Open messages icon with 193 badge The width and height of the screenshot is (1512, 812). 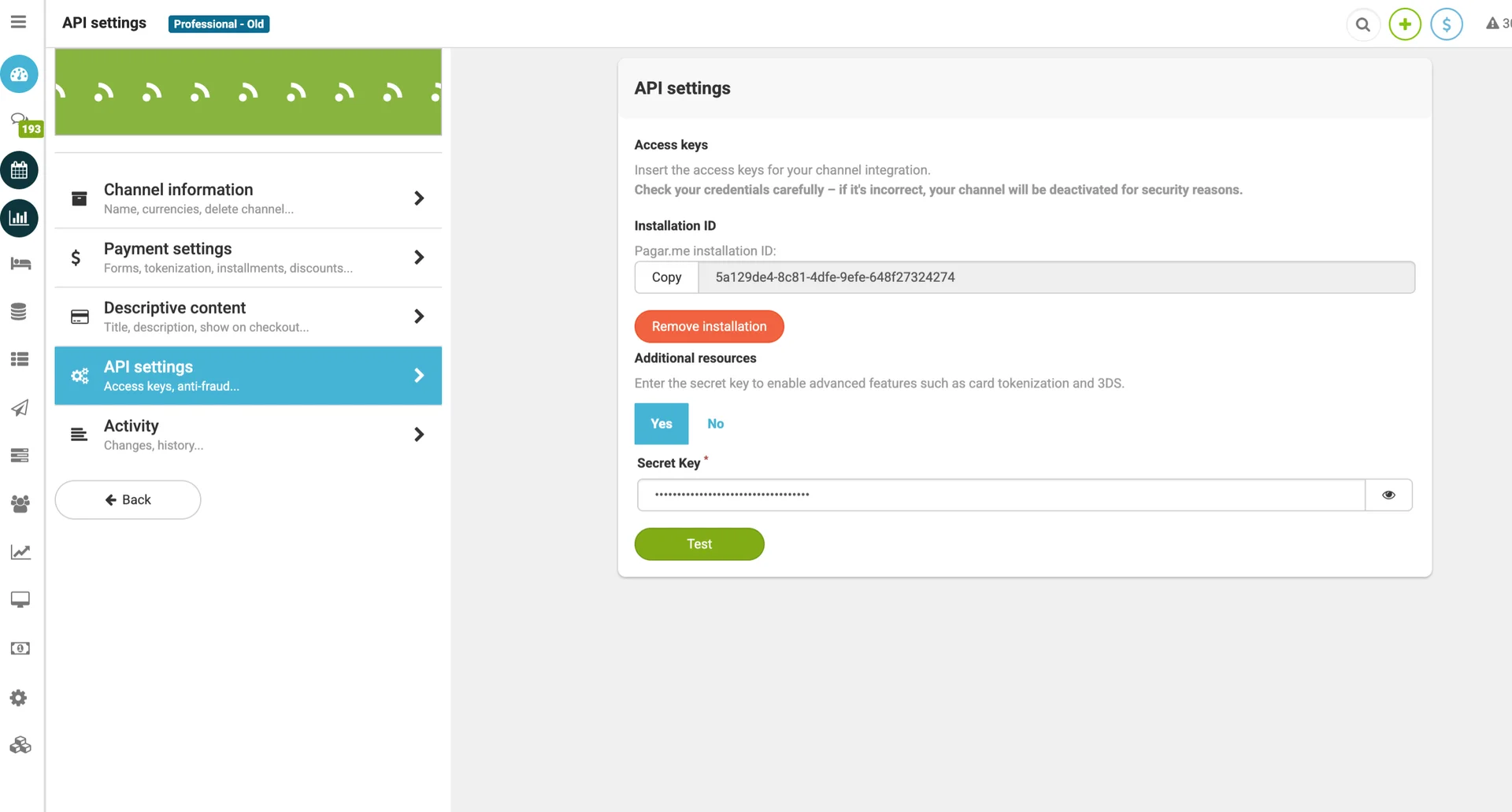[24, 124]
